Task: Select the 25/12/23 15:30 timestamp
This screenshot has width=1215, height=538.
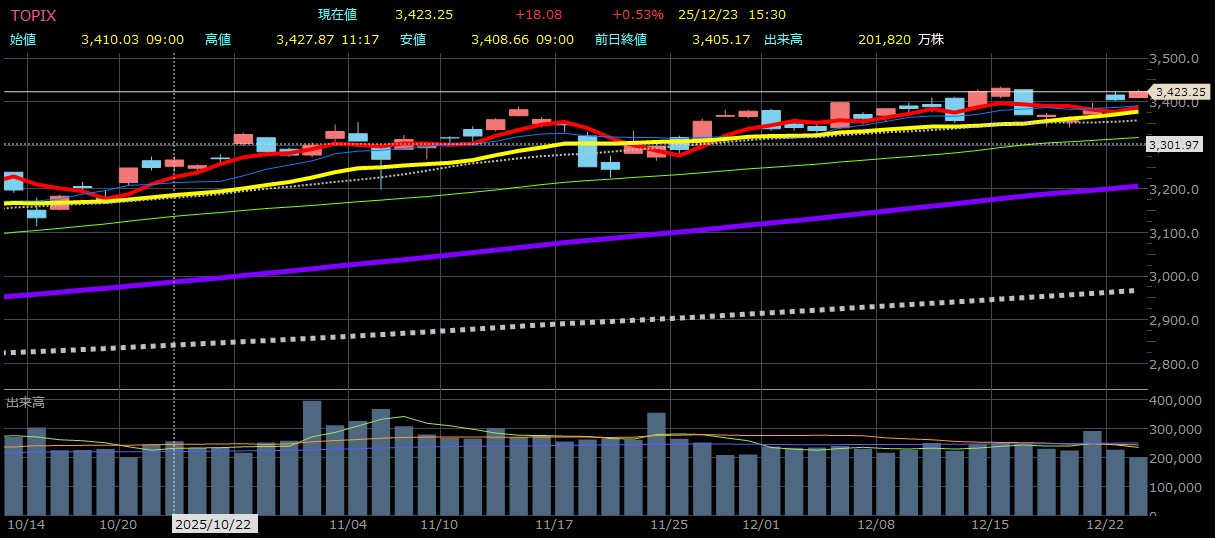Action: [720, 15]
